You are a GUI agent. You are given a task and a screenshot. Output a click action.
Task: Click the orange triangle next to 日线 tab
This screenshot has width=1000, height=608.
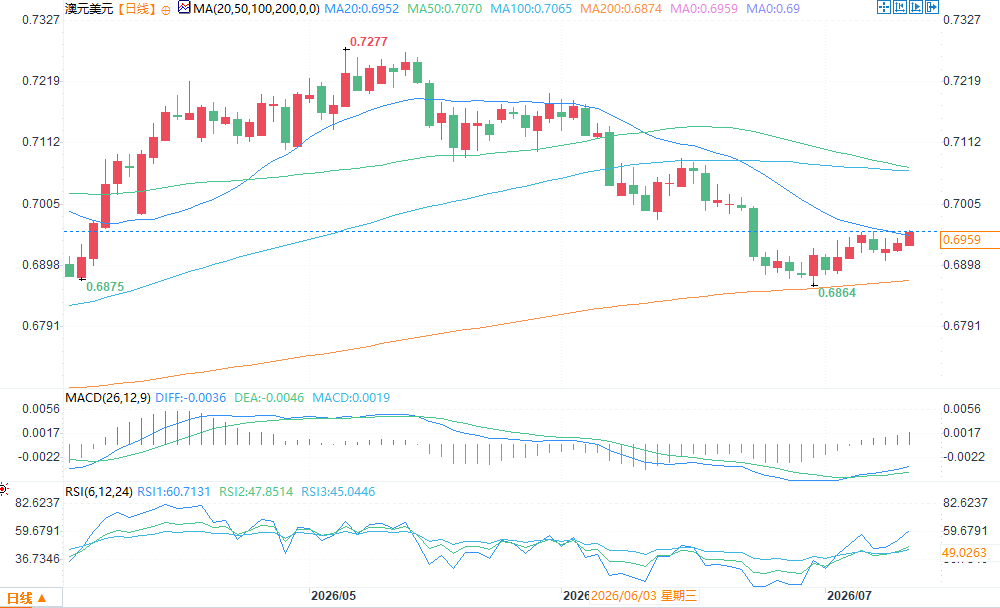tap(42, 598)
